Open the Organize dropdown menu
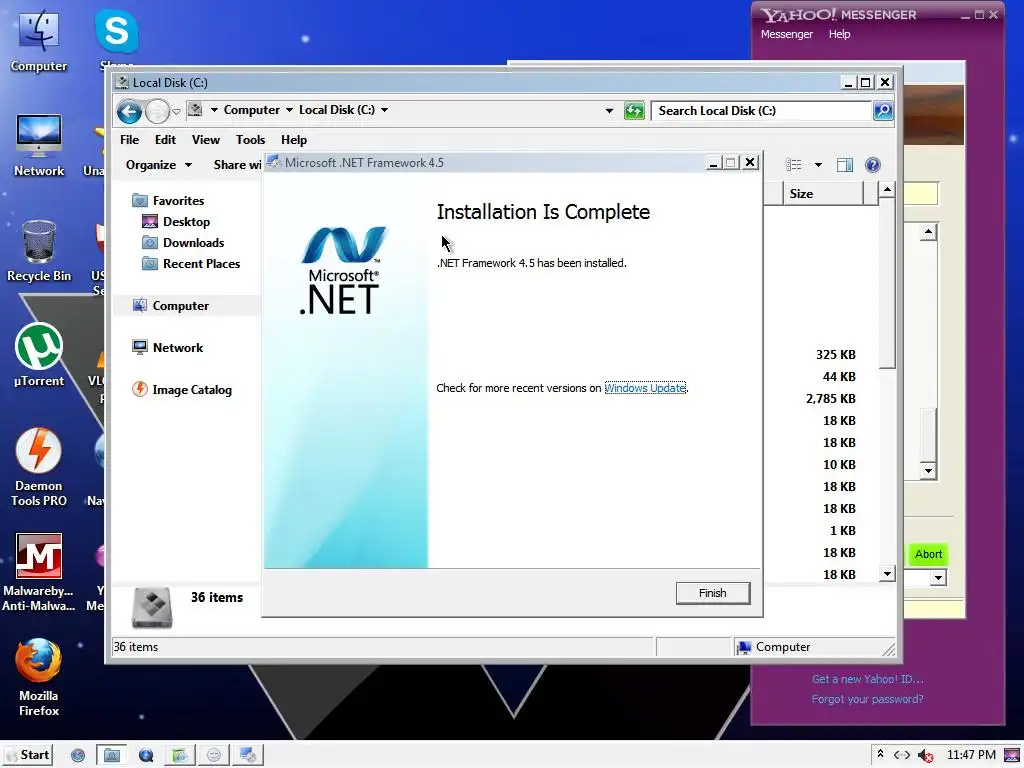 (x=159, y=165)
